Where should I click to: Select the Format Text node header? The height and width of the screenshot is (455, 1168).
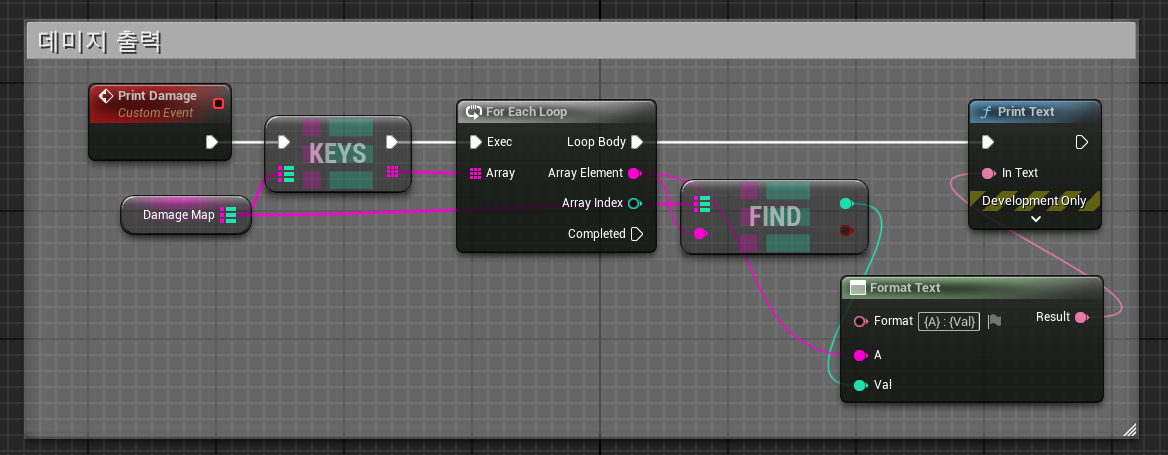pos(971,288)
